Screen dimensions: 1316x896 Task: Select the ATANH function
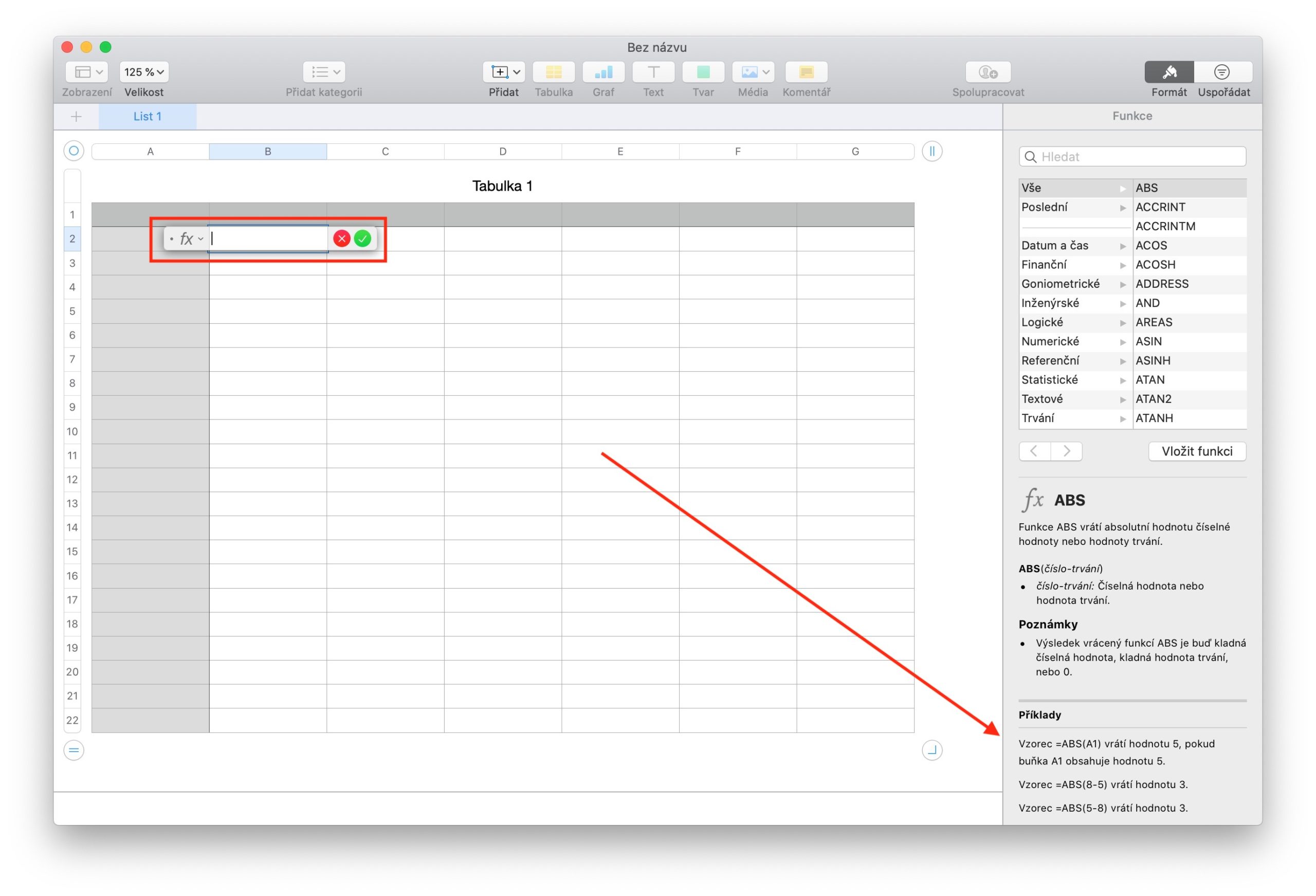1190,418
